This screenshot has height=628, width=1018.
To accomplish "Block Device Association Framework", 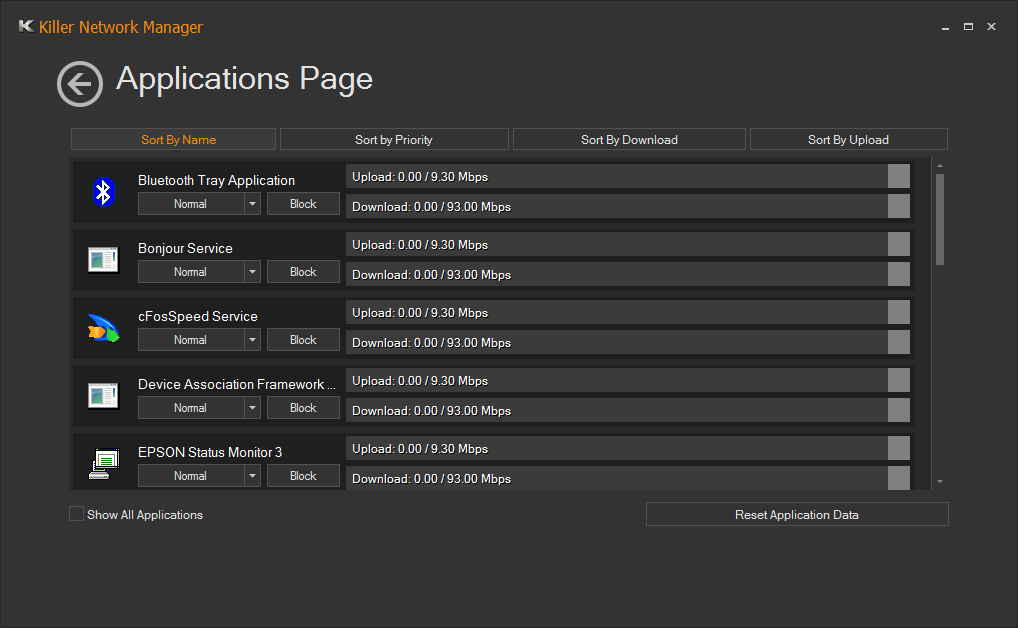I will click(303, 408).
